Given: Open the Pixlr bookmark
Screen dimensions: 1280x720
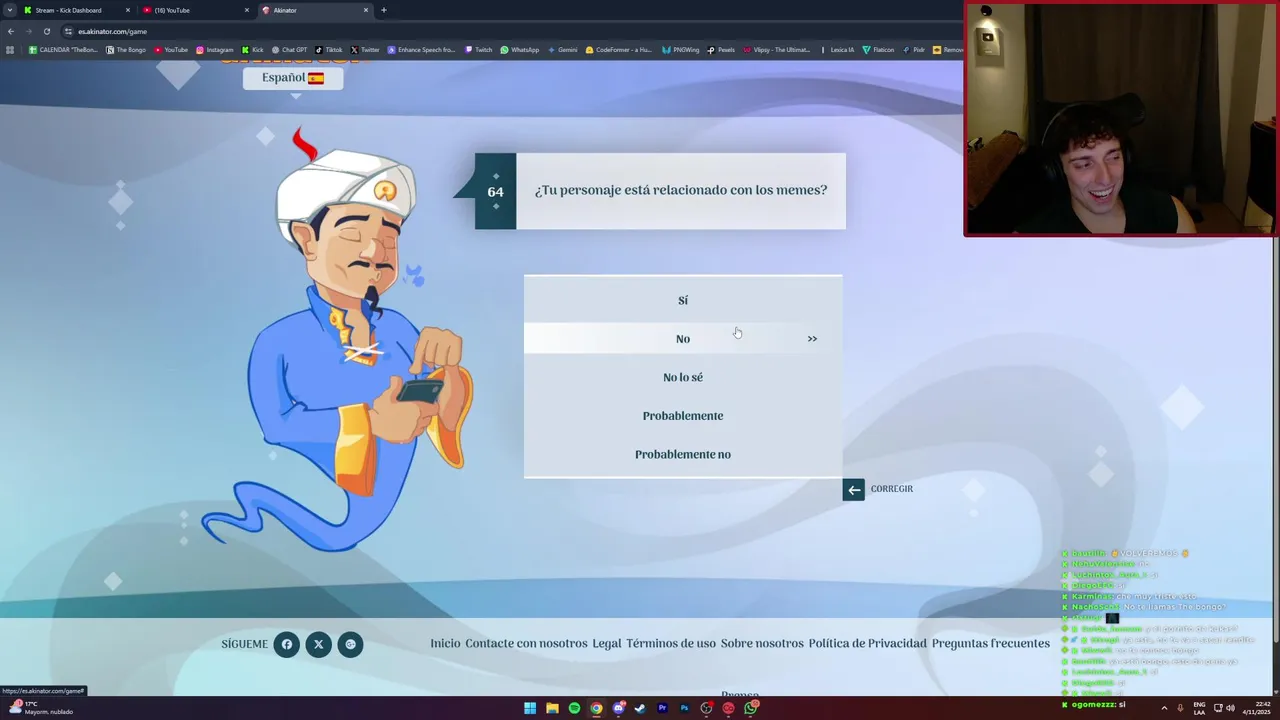Looking at the screenshot, I should (914, 50).
